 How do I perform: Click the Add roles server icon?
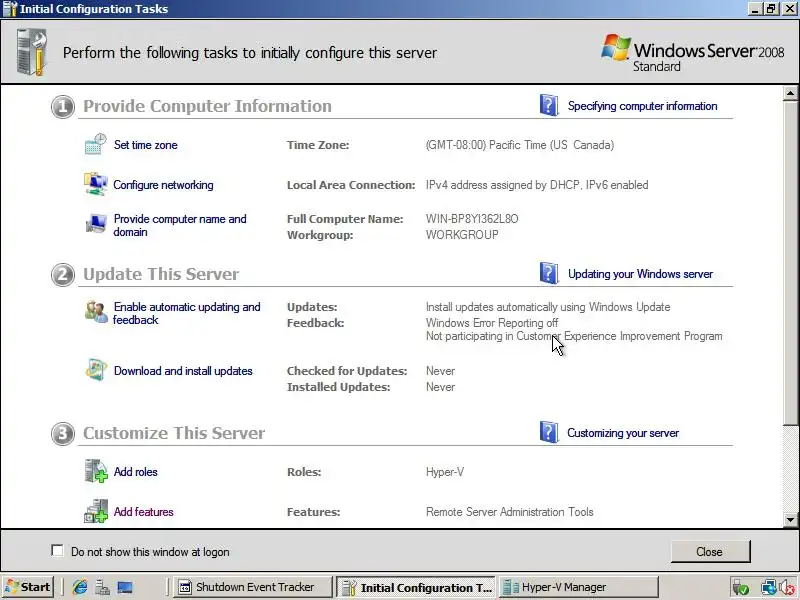(x=96, y=471)
